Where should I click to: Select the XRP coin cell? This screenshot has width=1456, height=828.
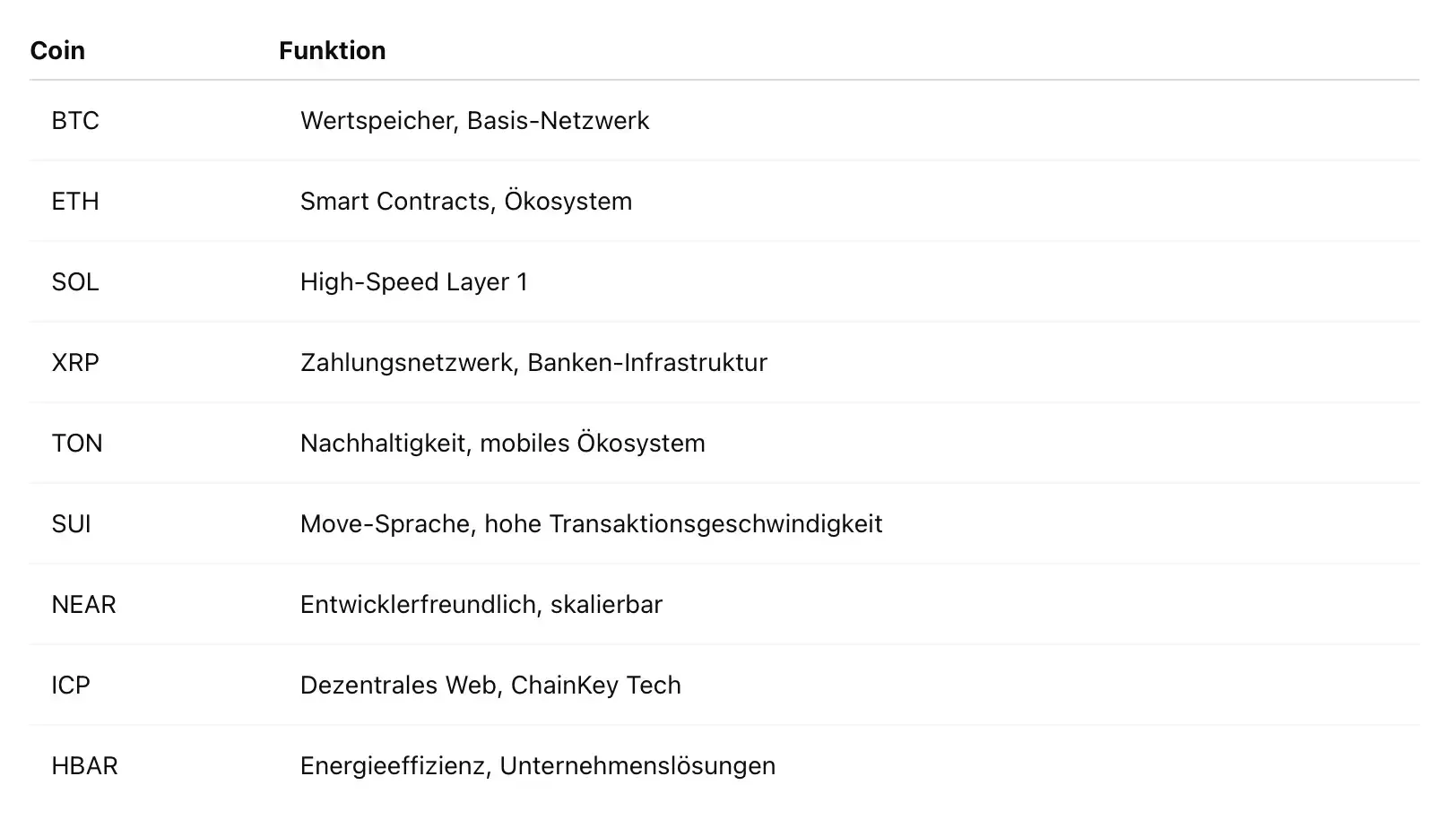tap(75, 362)
